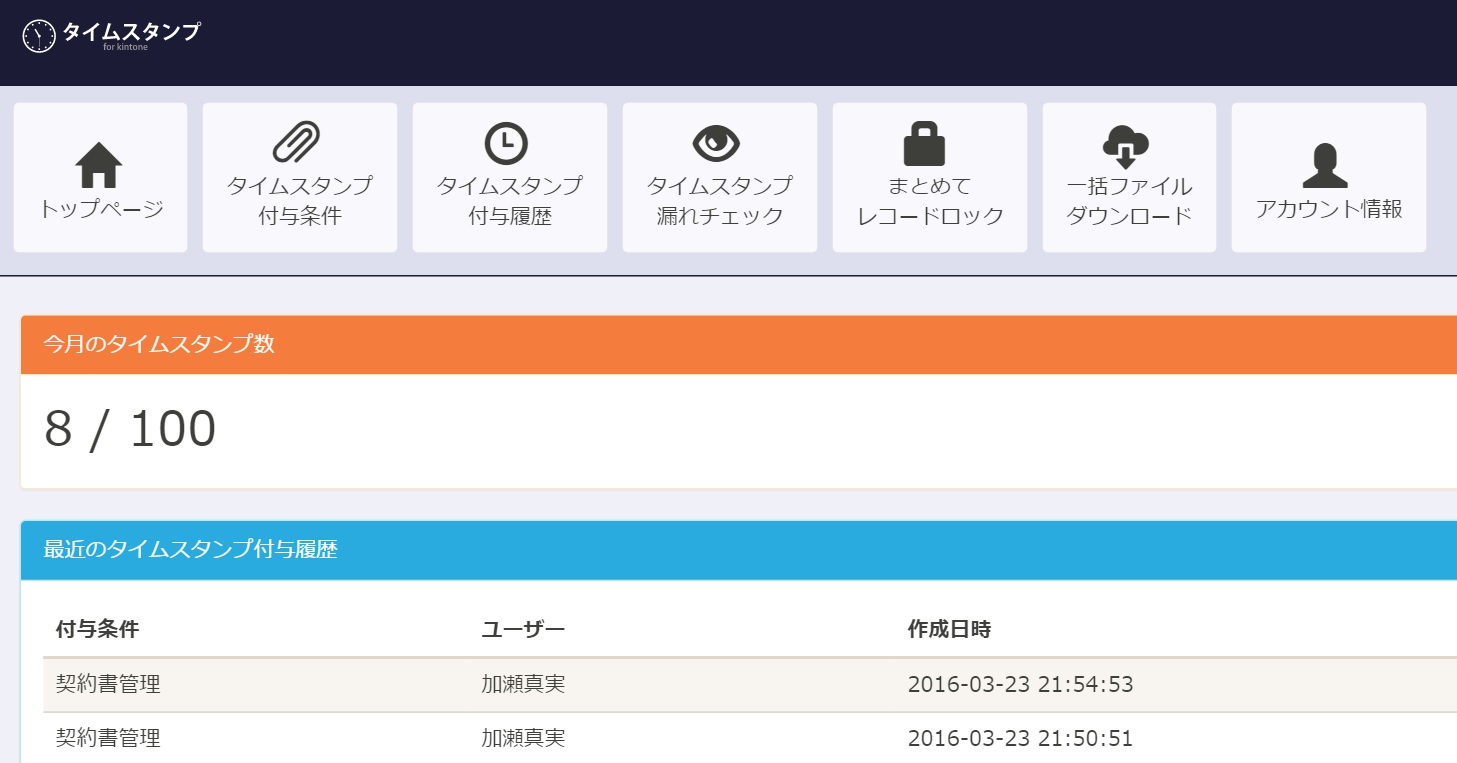The image size is (1457, 763).
Task: Click the 作成日時 column header
Action: (949, 629)
